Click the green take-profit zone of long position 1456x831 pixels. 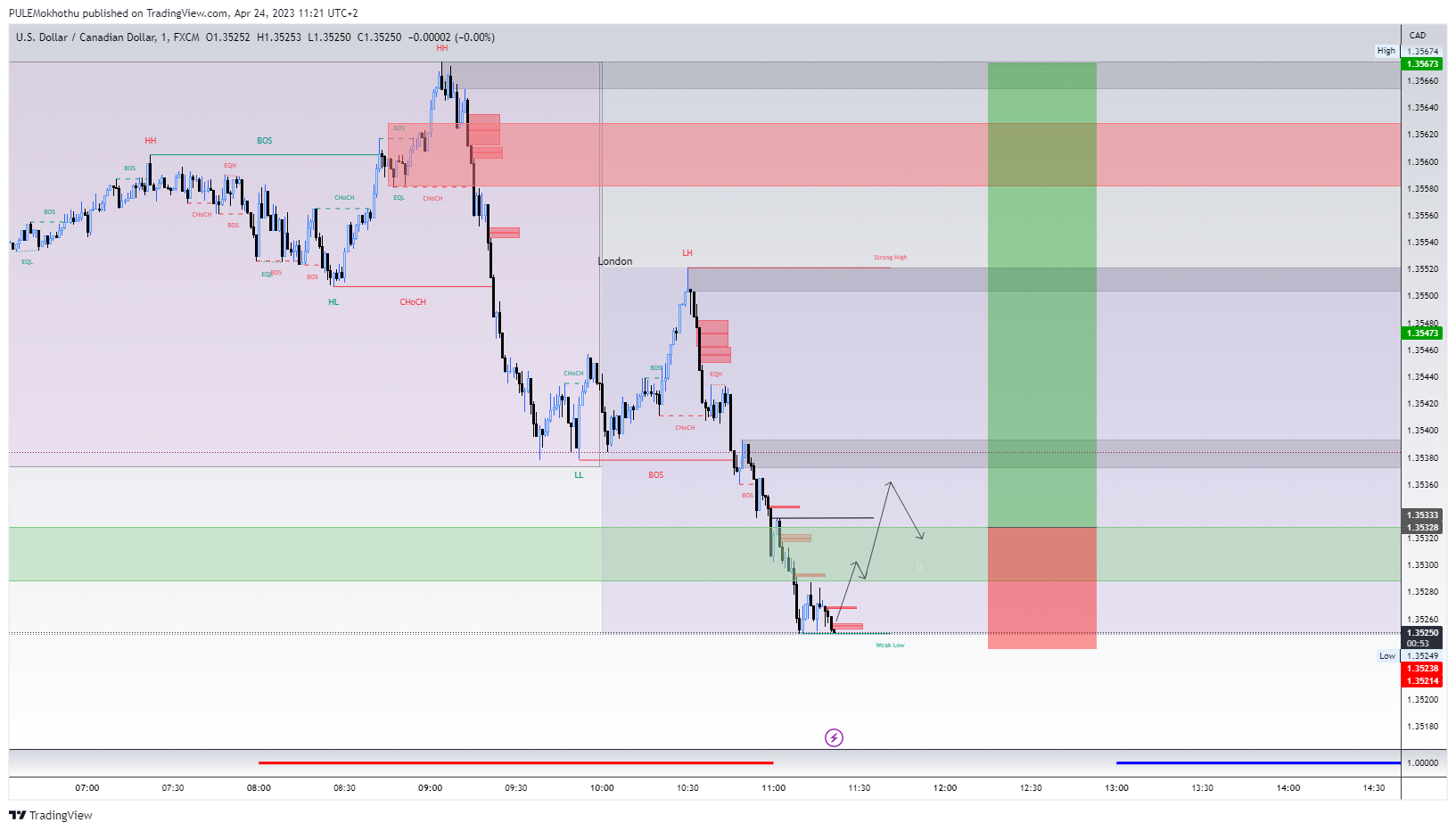coord(1041,295)
